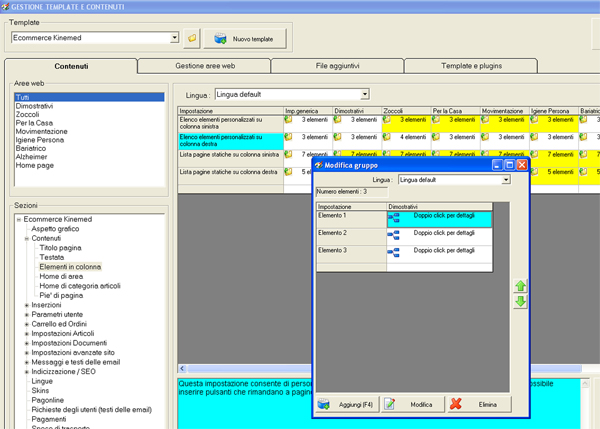Viewport: 600px width, 429px height.
Task: Open the File aggiuntivi tab
Action: tap(338, 66)
